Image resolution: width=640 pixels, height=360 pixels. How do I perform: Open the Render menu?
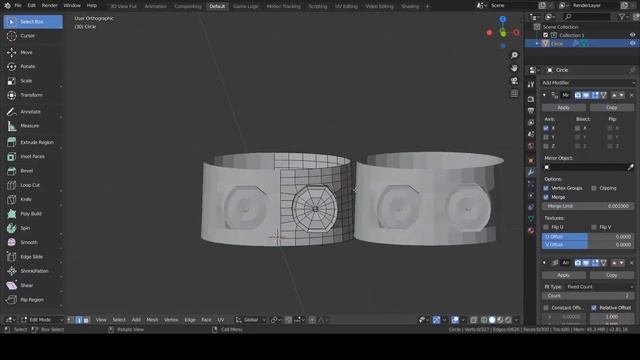click(x=49, y=6)
